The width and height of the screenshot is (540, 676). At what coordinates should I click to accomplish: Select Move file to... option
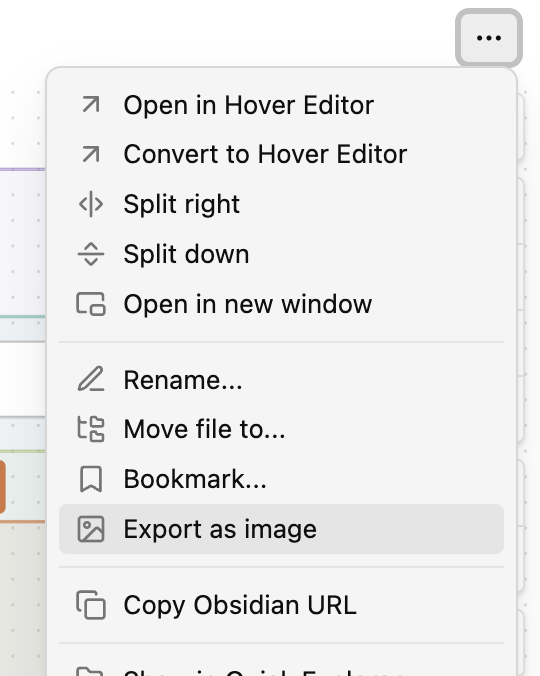tap(281, 429)
